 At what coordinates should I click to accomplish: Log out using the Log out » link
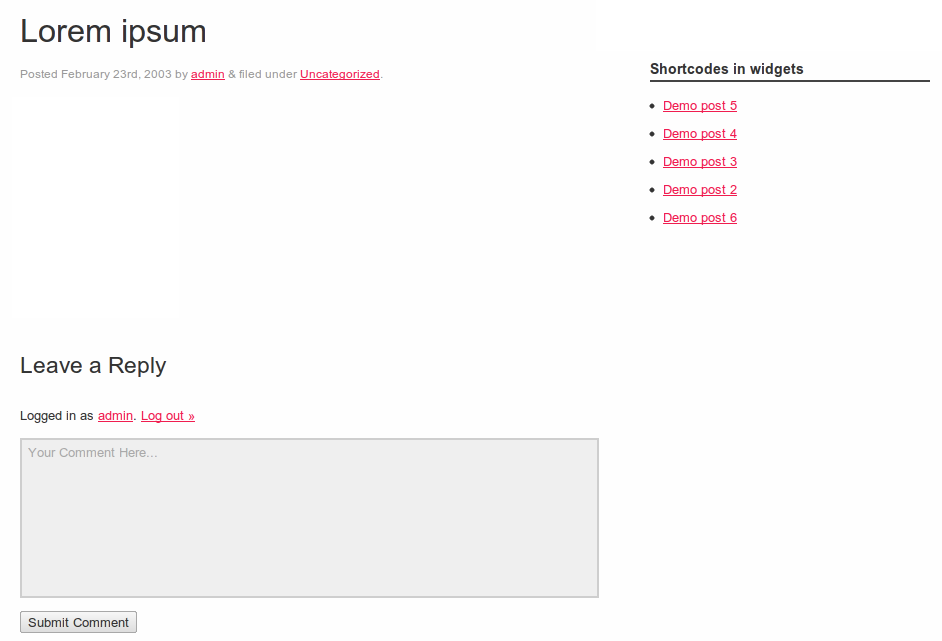tap(168, 416)
